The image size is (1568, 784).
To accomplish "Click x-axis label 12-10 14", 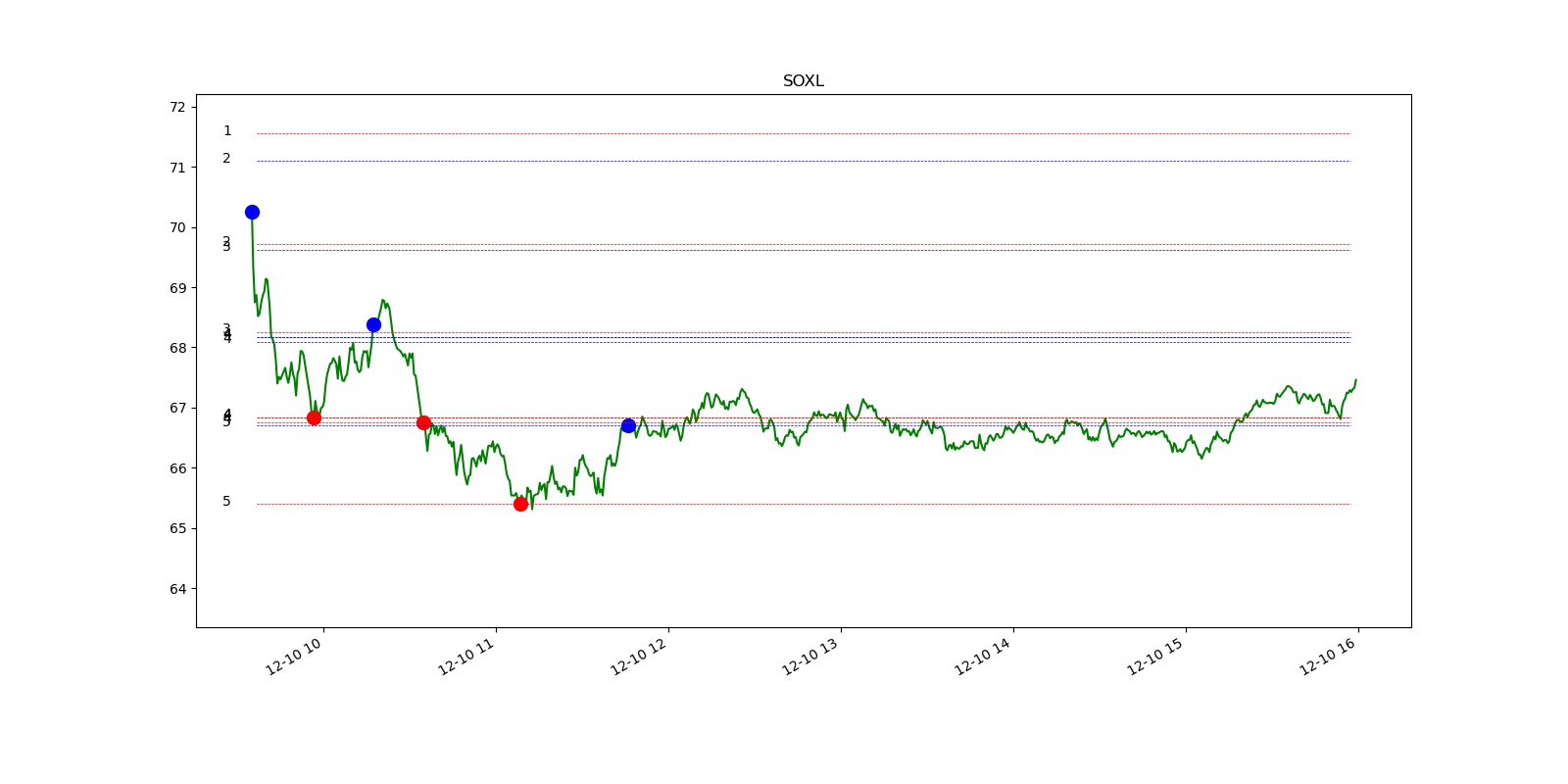I will [983, 656].
